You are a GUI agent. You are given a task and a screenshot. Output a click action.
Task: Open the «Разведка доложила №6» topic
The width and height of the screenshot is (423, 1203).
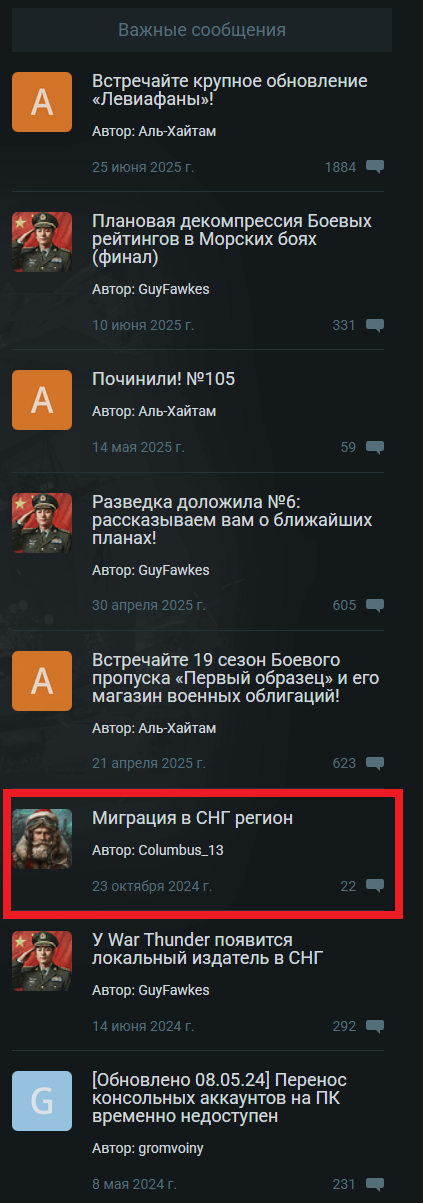click(231, 520)
